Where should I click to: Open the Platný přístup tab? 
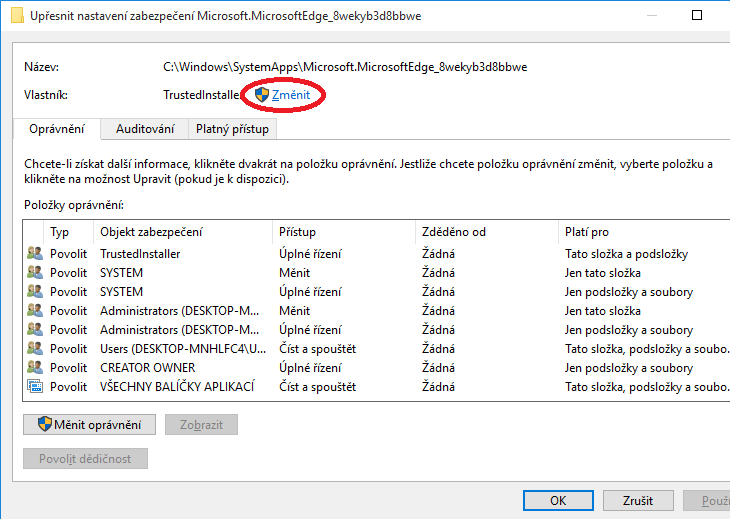(232, 129)
